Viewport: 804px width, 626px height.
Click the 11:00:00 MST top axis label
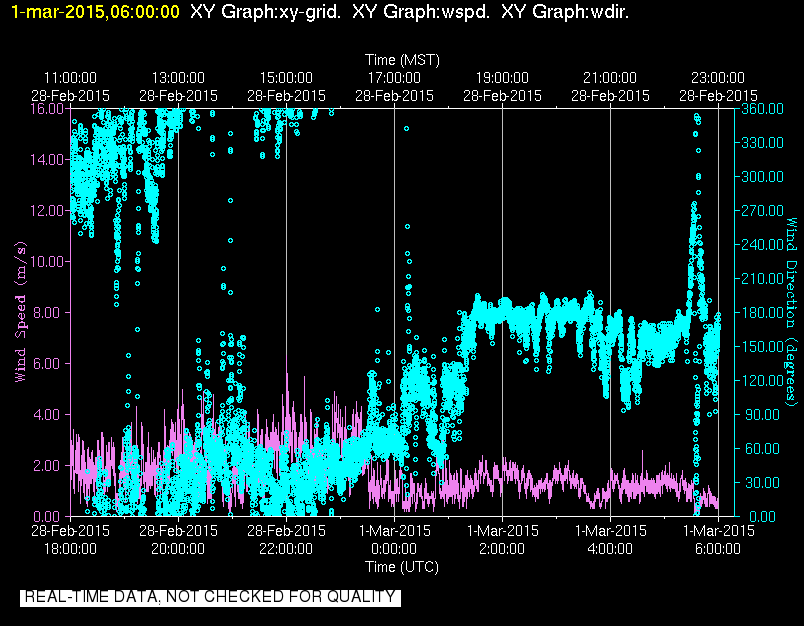70,78
